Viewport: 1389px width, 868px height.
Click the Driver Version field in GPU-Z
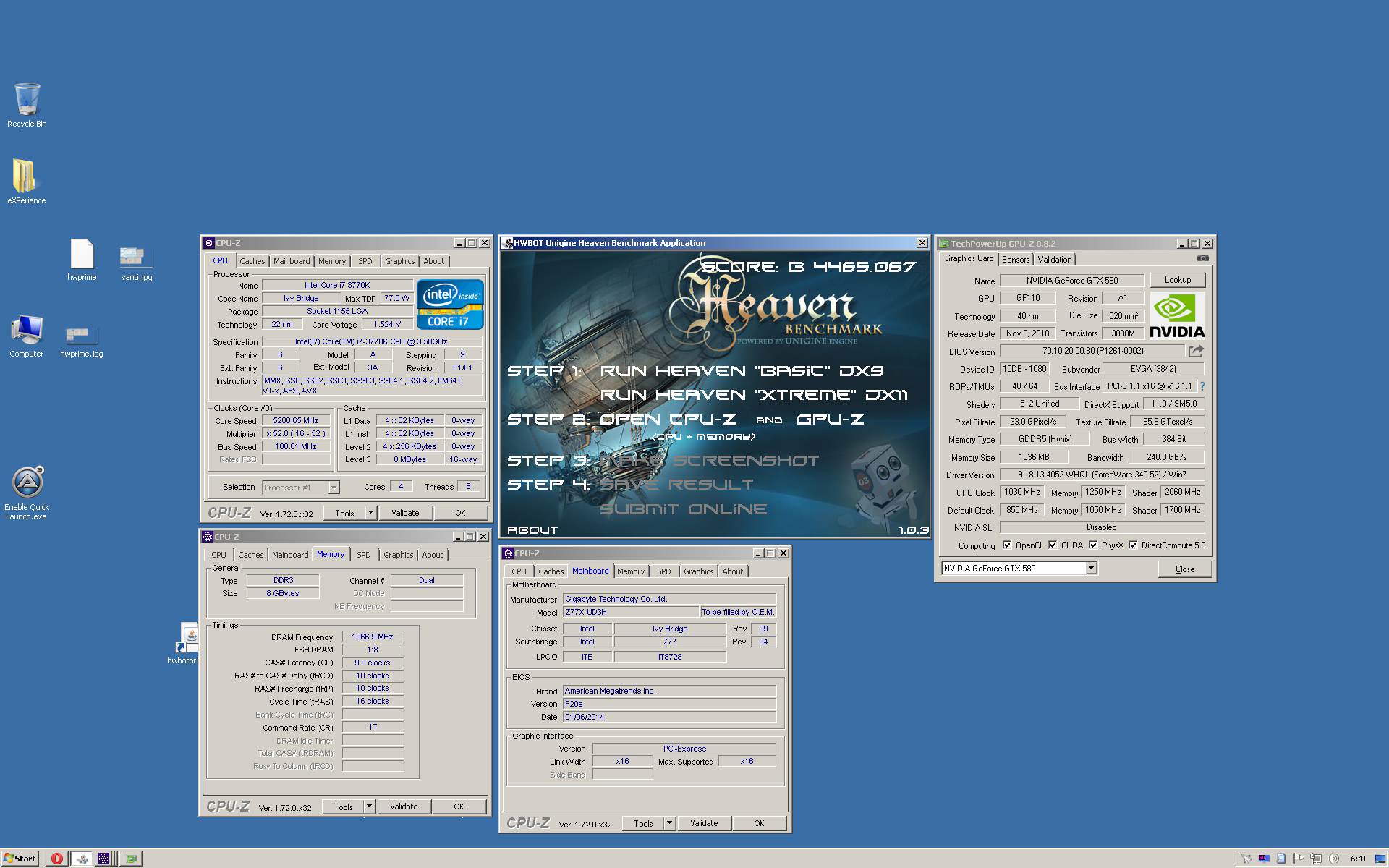click(1102, 475)
